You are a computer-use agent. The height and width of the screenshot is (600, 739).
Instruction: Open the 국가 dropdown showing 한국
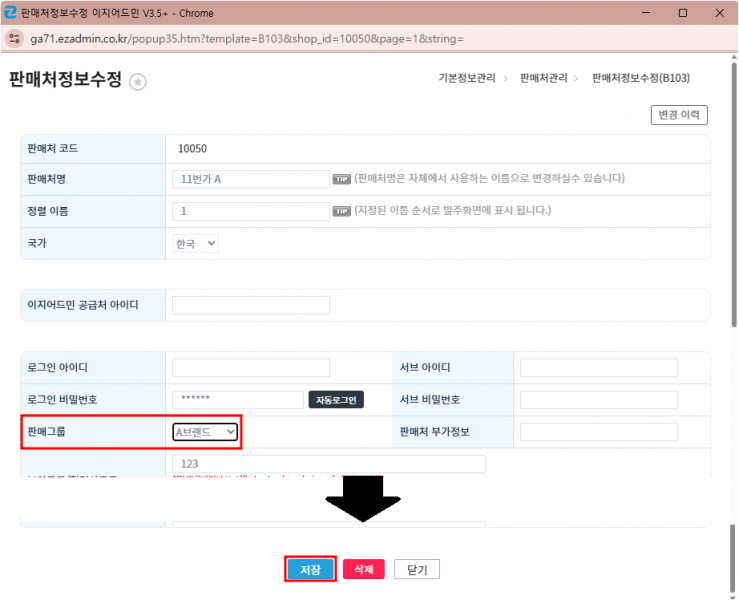coord(195,243)
